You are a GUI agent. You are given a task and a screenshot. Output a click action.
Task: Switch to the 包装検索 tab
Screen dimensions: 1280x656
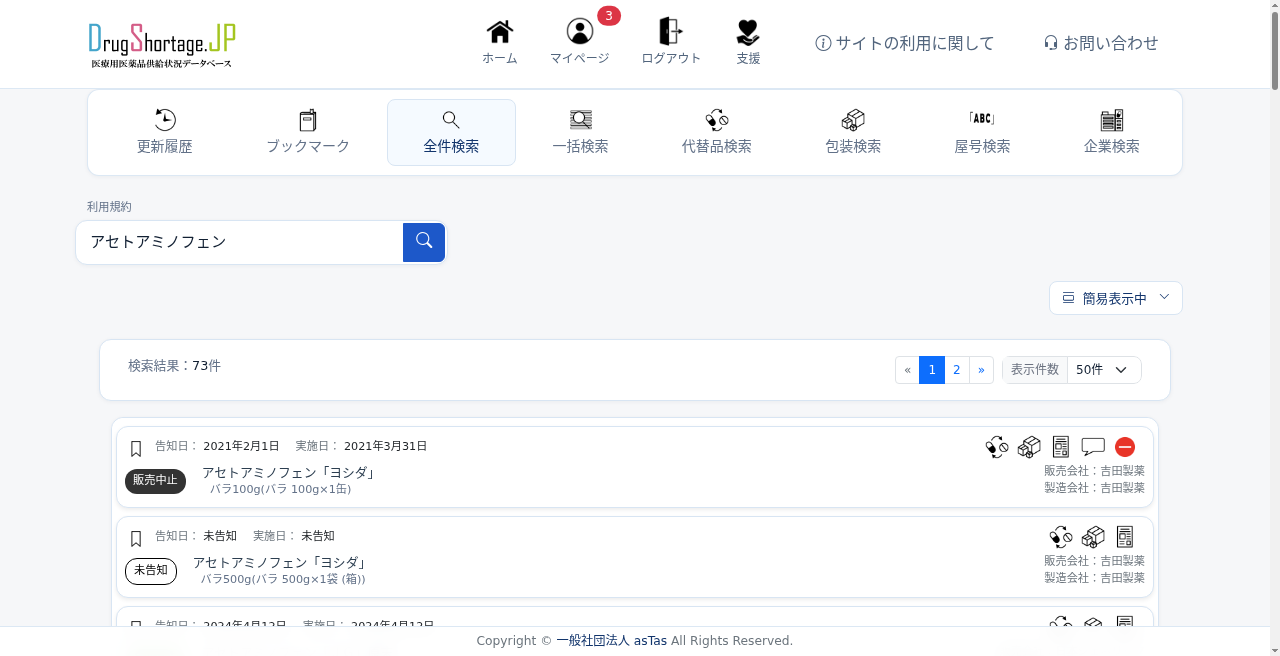pos(853,132)
